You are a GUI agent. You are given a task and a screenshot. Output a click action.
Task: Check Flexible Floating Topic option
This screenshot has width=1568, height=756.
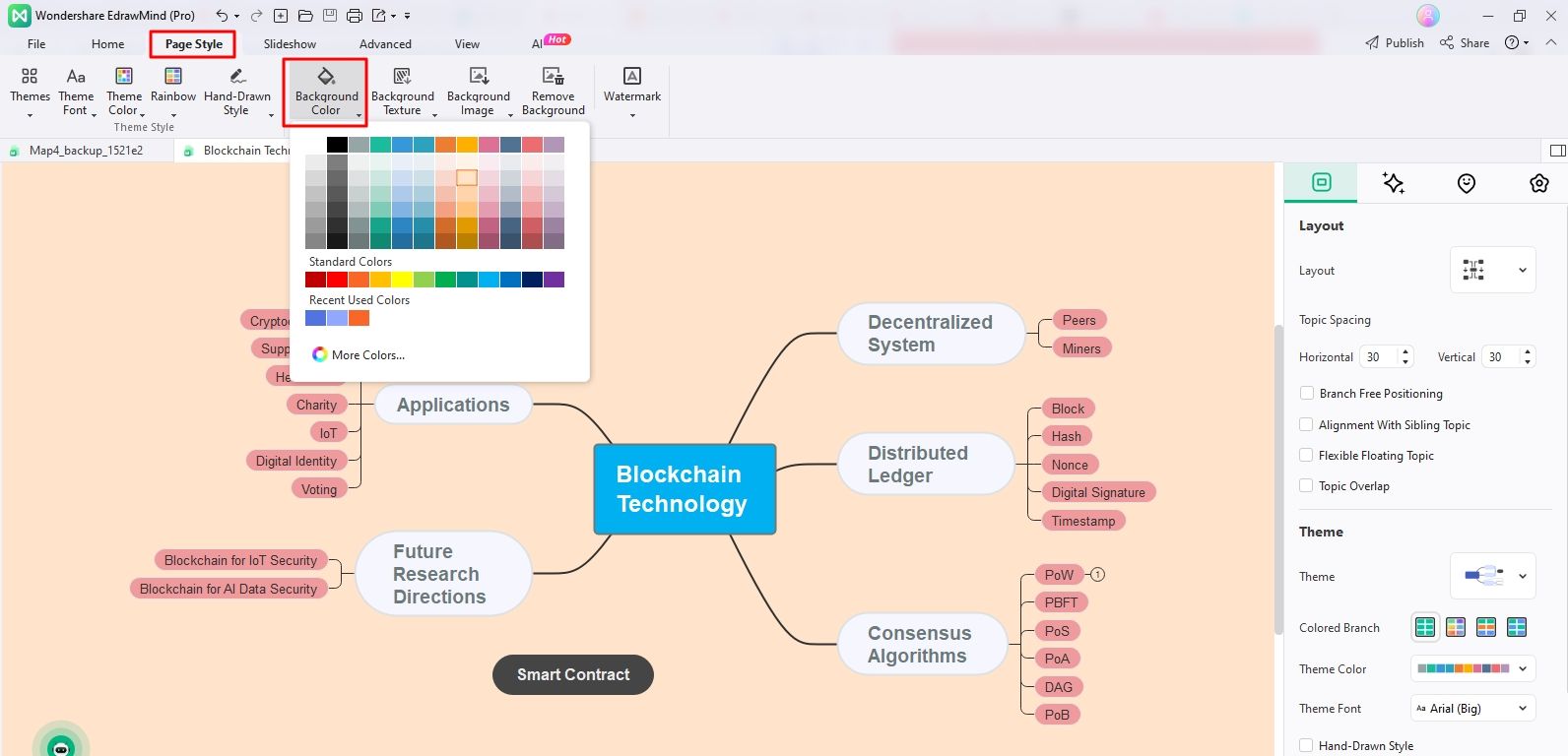coord(1306,455)
